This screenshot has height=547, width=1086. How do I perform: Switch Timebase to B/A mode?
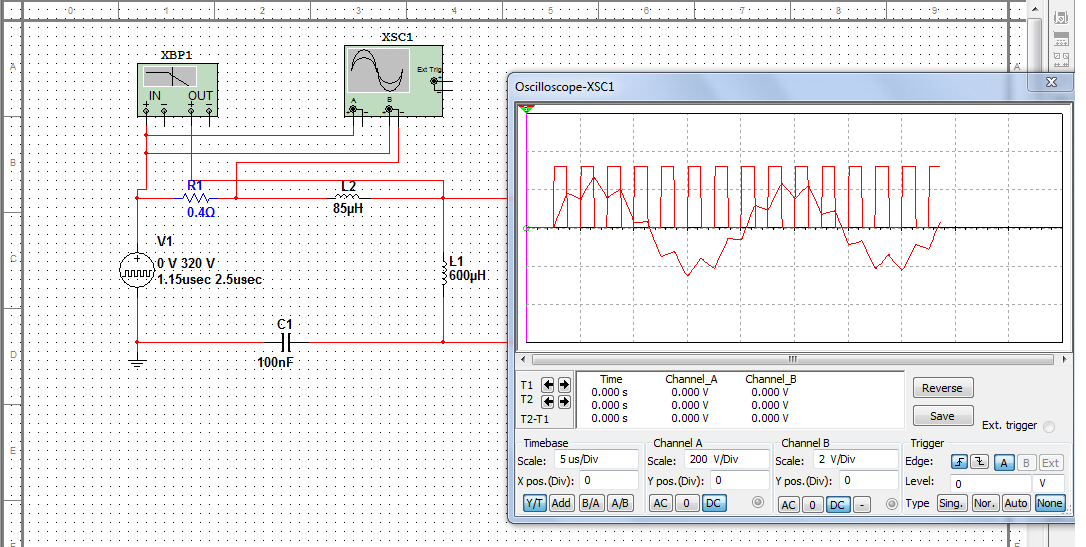tap(590, 503)
